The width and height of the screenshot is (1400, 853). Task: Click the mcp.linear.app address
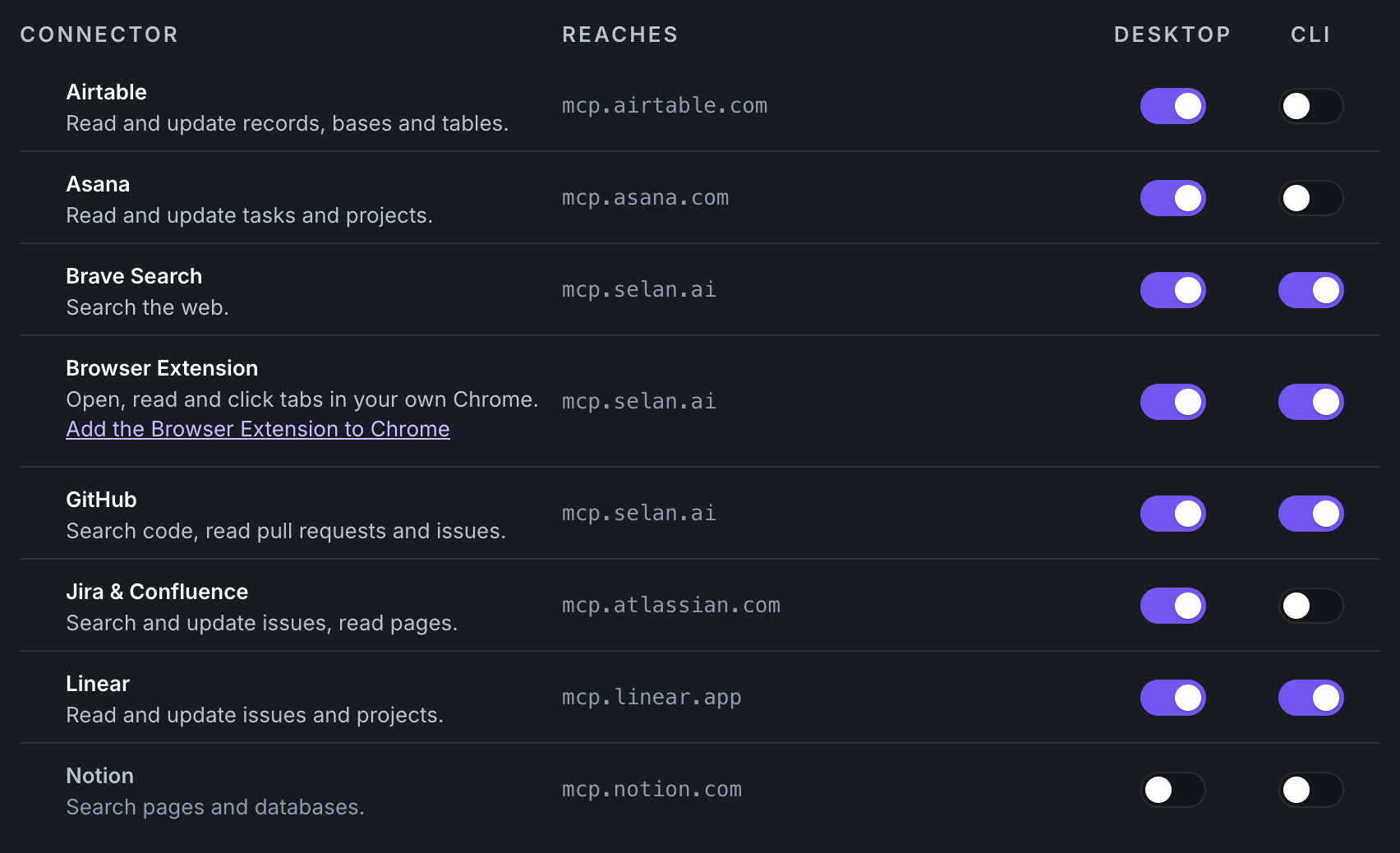click(x=652, y=698)
